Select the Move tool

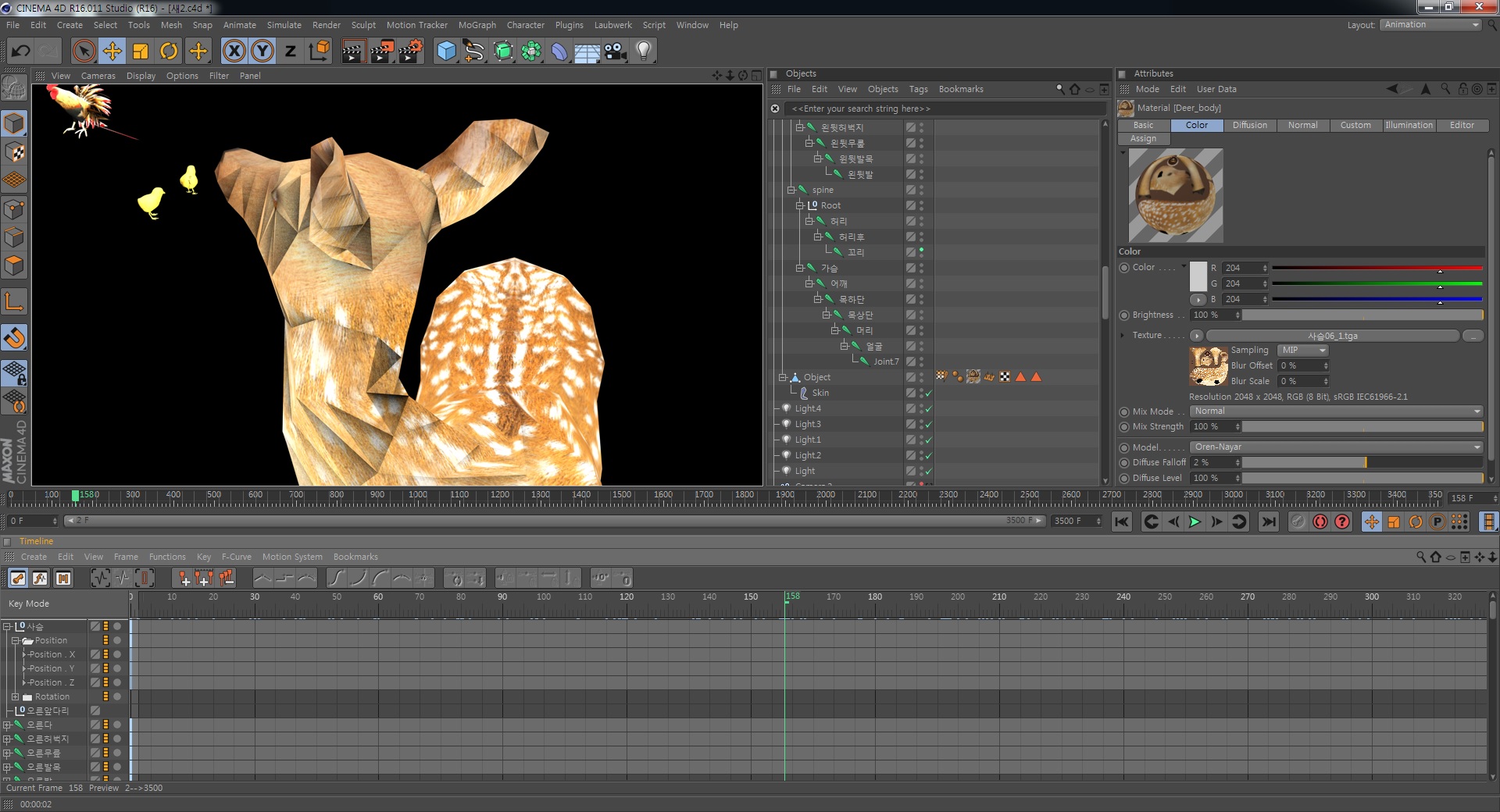coord(112,52)
